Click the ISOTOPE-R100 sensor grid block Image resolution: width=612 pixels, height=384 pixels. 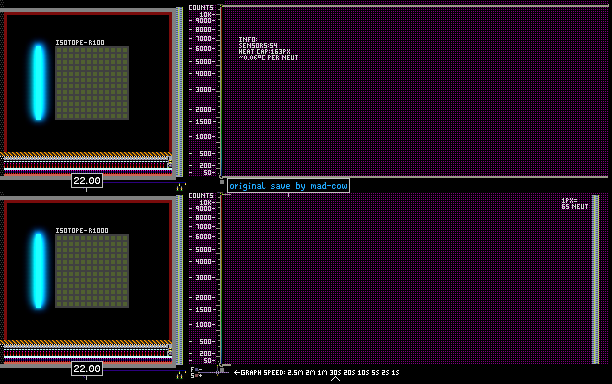[x=92, y=83]
